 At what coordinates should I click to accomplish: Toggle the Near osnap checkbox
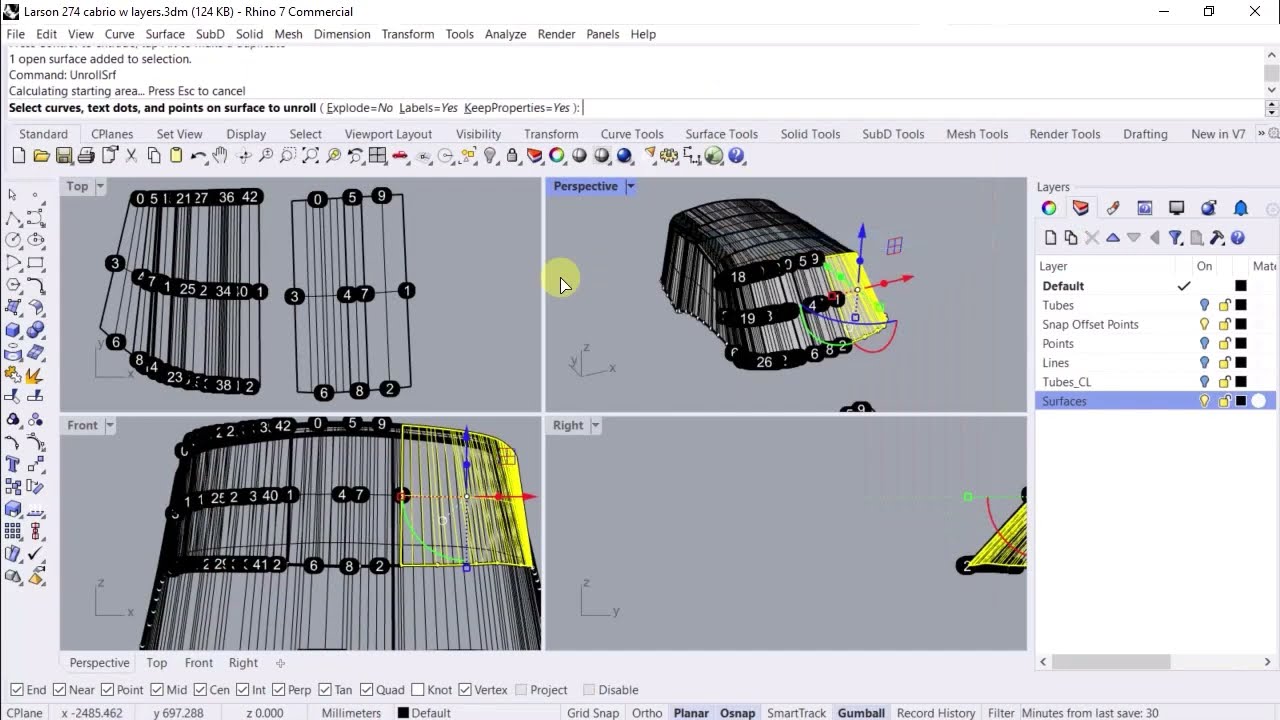[59, 690]
